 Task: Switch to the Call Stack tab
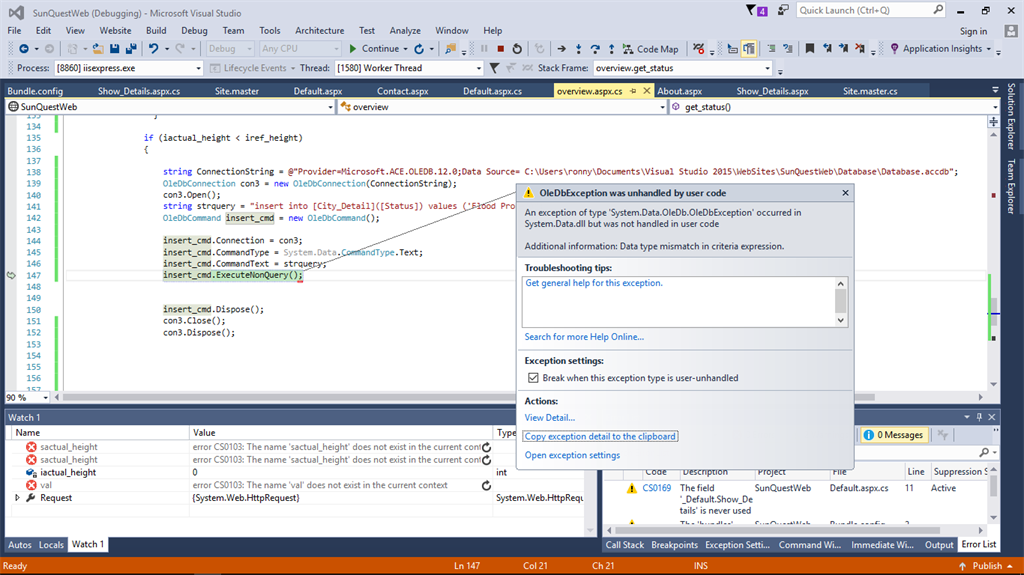[624, 545]
